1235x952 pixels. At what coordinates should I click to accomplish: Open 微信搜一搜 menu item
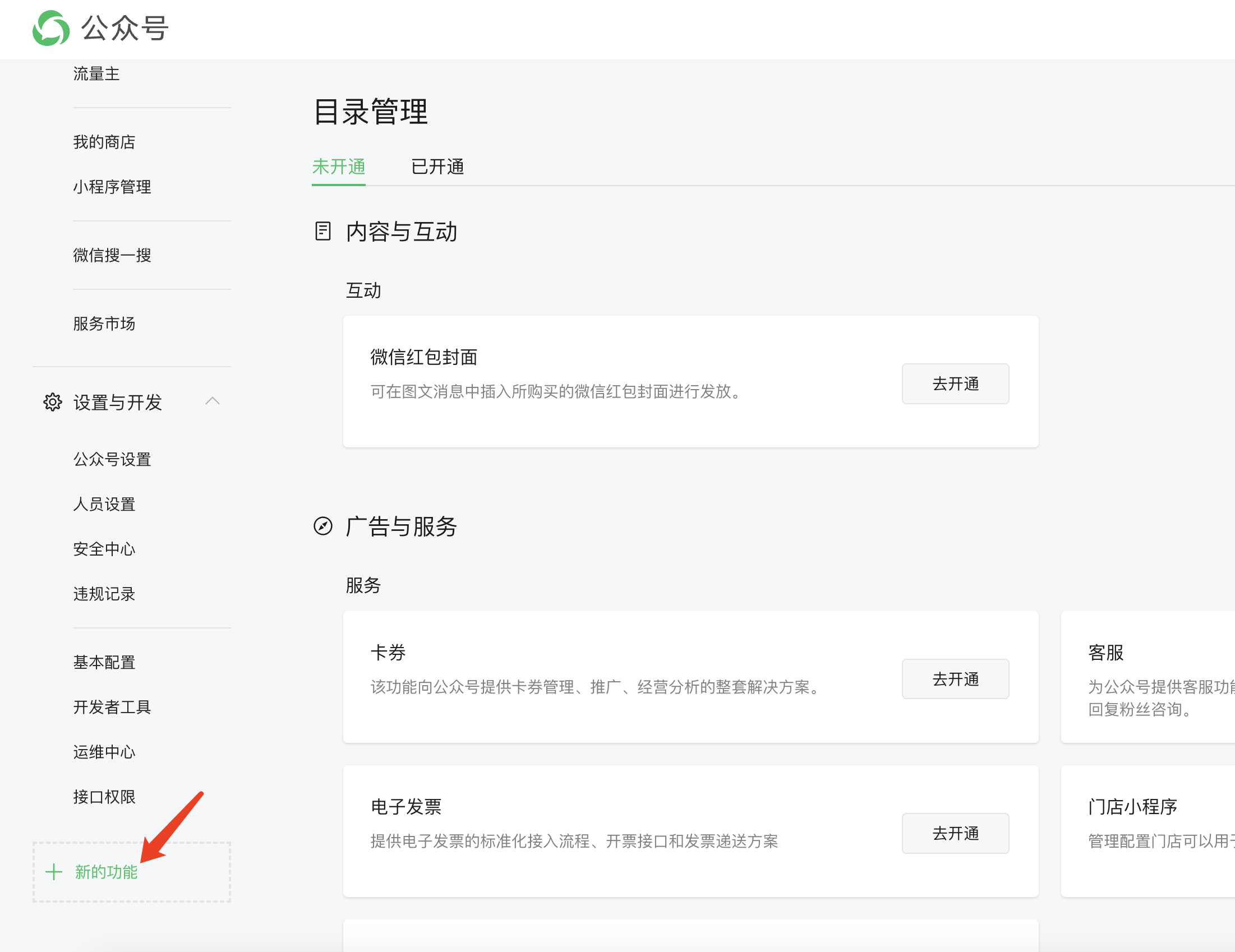[x=112, y=255]
